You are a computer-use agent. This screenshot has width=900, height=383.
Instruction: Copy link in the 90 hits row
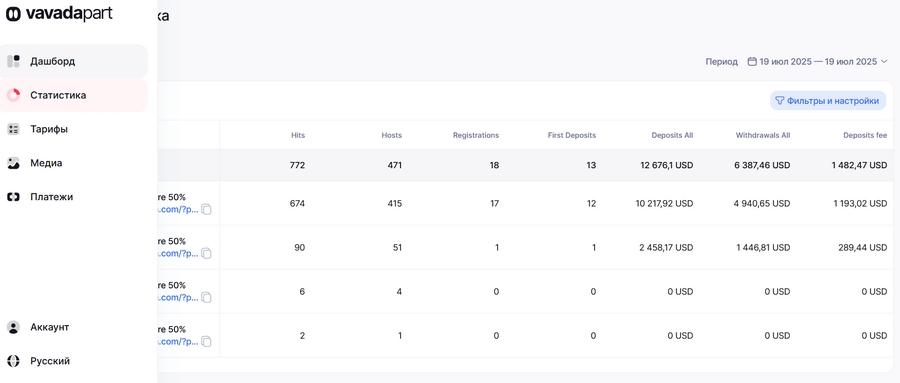coord(206,254)
